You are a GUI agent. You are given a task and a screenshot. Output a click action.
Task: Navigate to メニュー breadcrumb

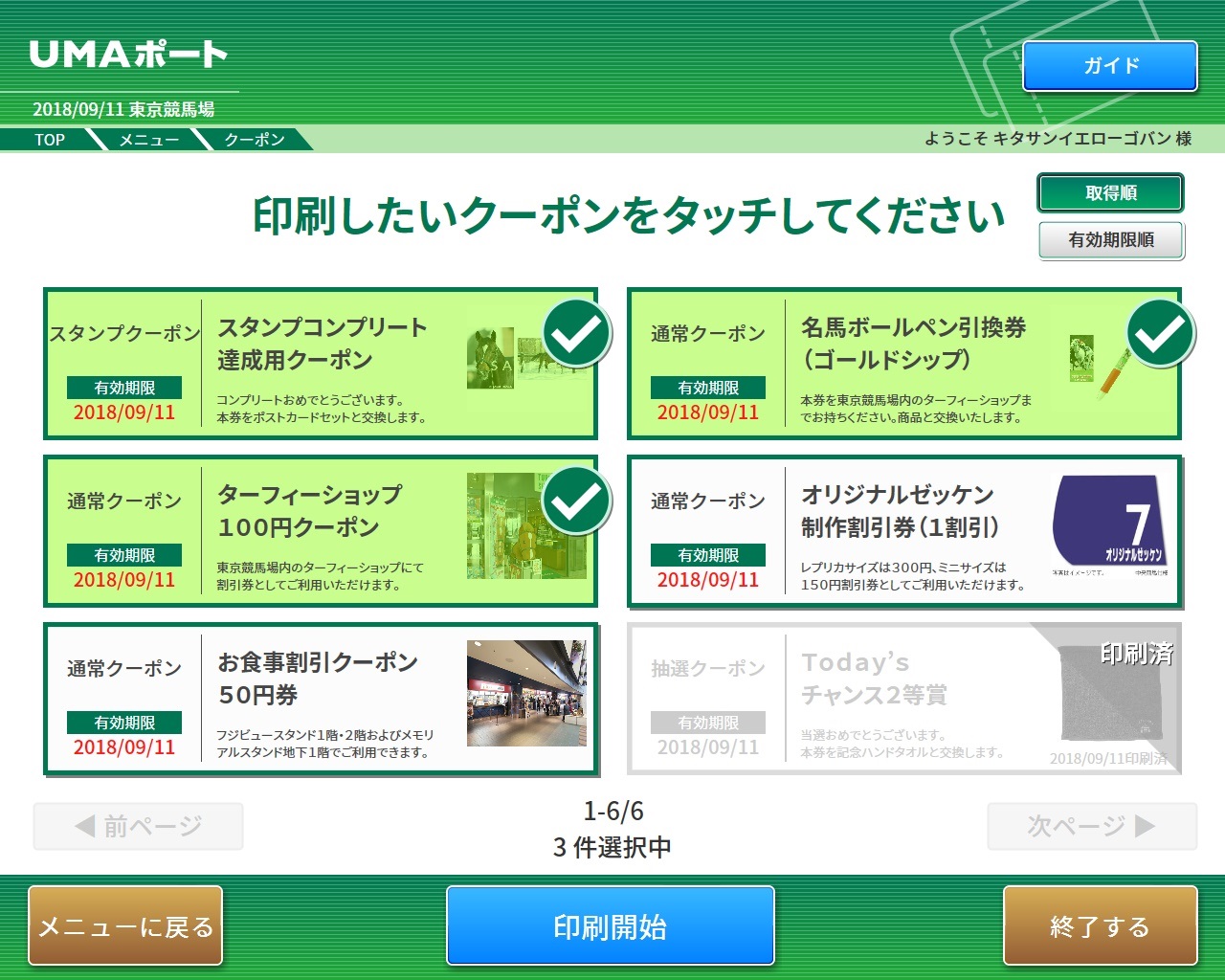tap(148, 140)
